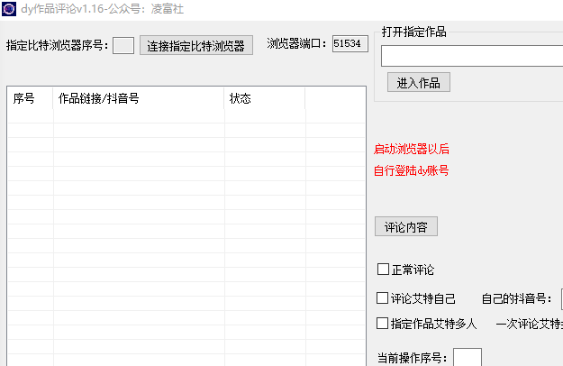Viewport: 563px width, 366px height.
Task: Open the 评论内容 button
Action: [406, 226]
